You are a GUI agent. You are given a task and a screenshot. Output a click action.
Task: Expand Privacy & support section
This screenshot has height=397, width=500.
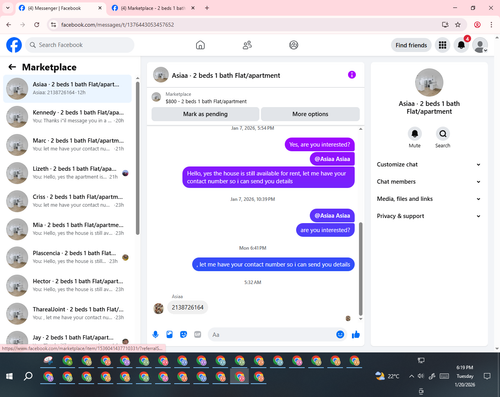pyautogui.click(x=429, y=216)
